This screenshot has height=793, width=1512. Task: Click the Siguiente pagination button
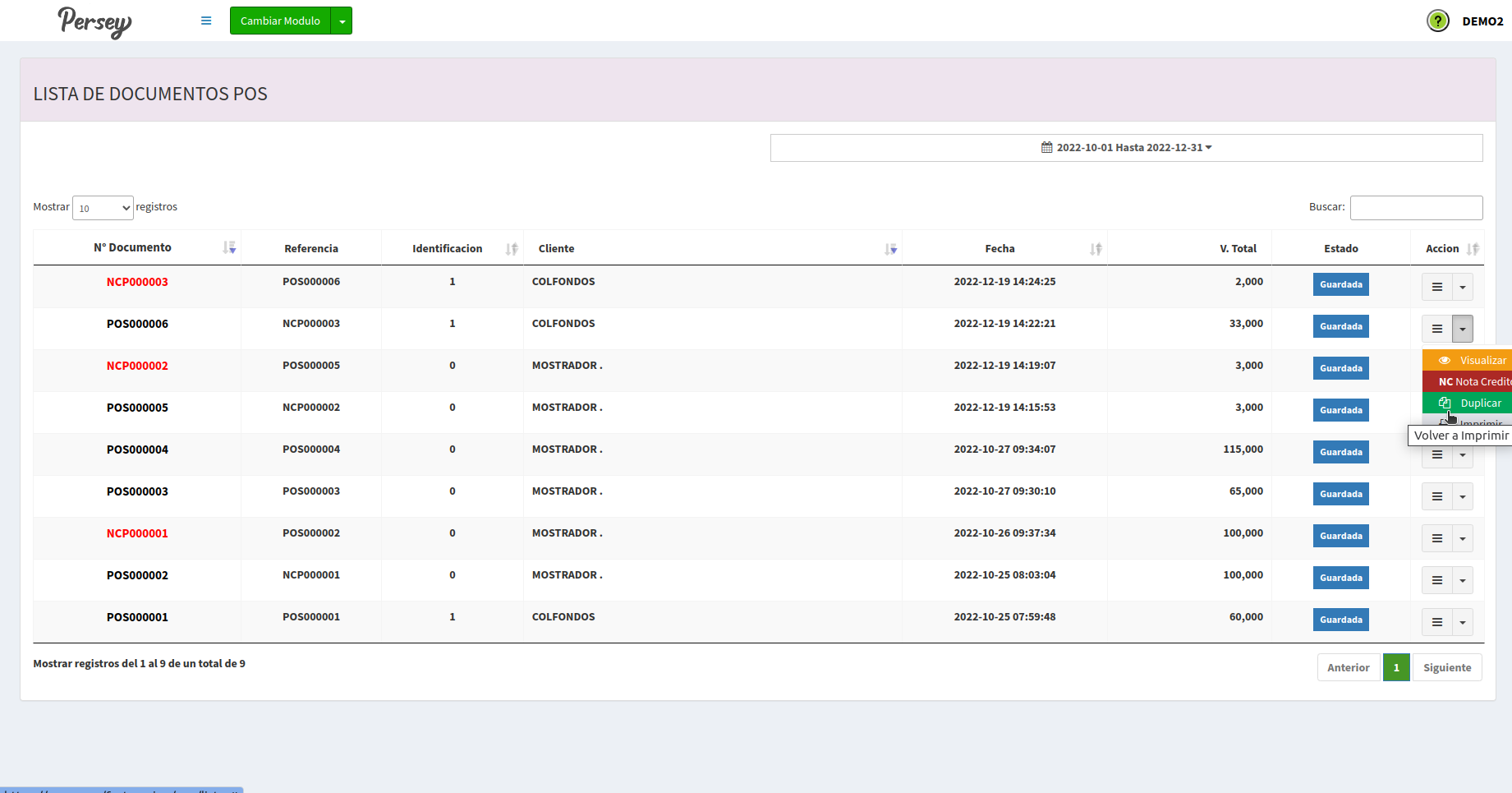(x=1446, y=667)
